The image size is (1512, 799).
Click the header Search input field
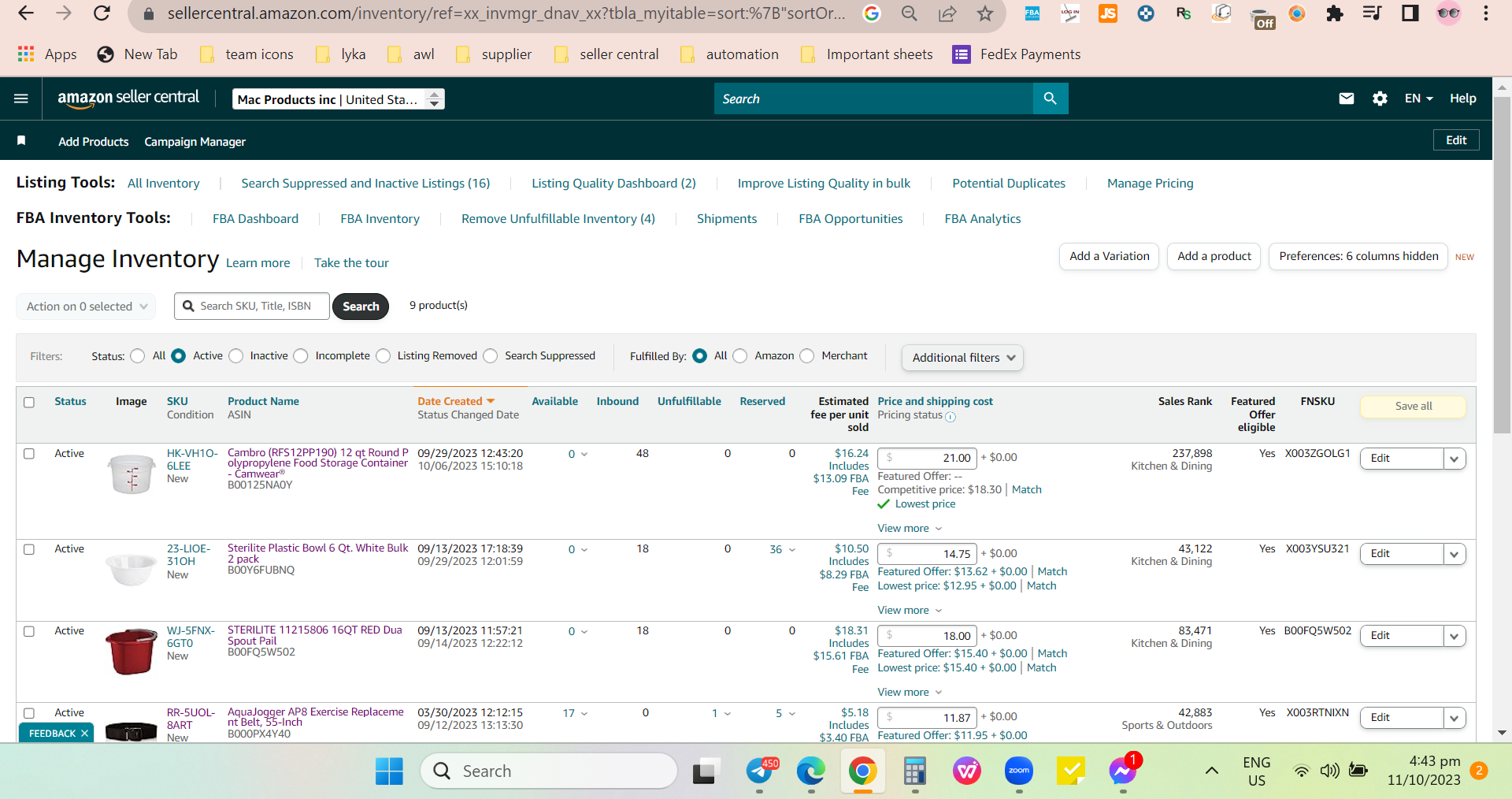coord(873,98)
